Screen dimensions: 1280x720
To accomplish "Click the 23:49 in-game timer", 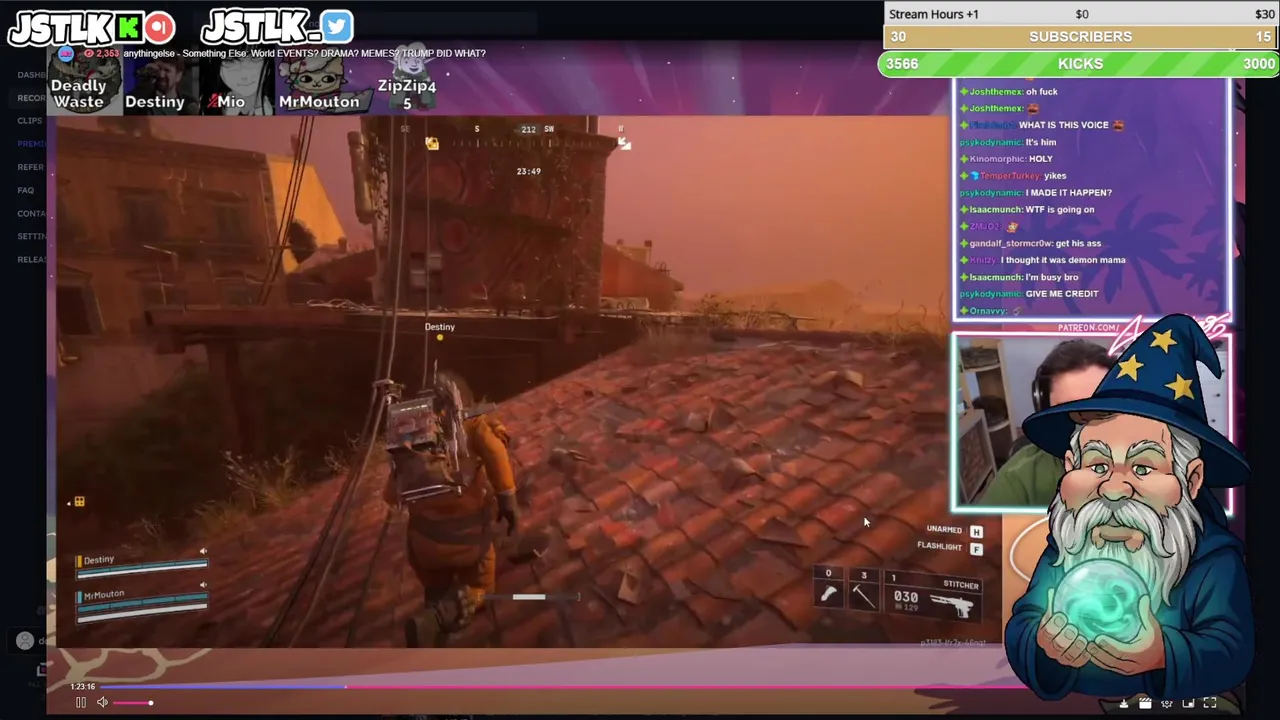I will [x=528, y=171].
